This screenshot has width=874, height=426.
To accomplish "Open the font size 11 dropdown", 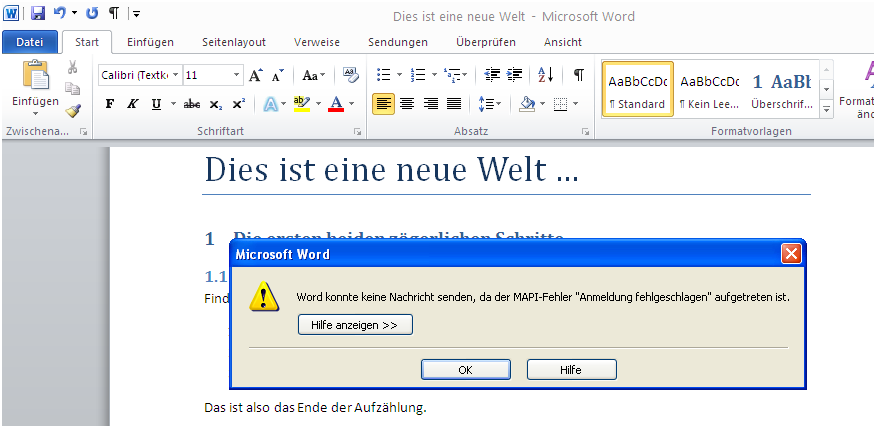I will (x=236, y=75).
